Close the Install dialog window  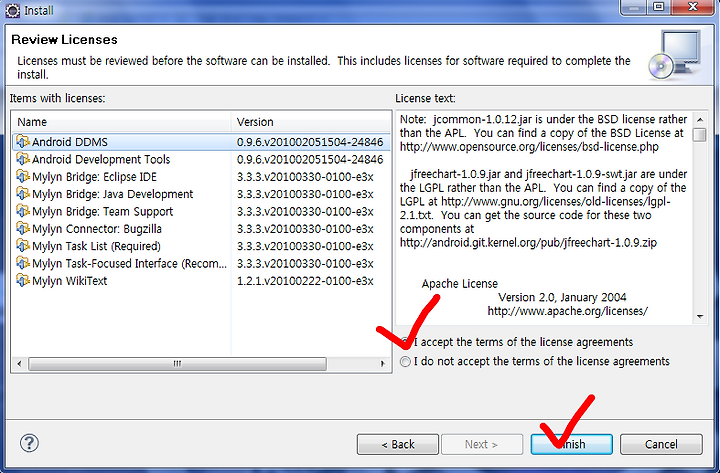693,7
